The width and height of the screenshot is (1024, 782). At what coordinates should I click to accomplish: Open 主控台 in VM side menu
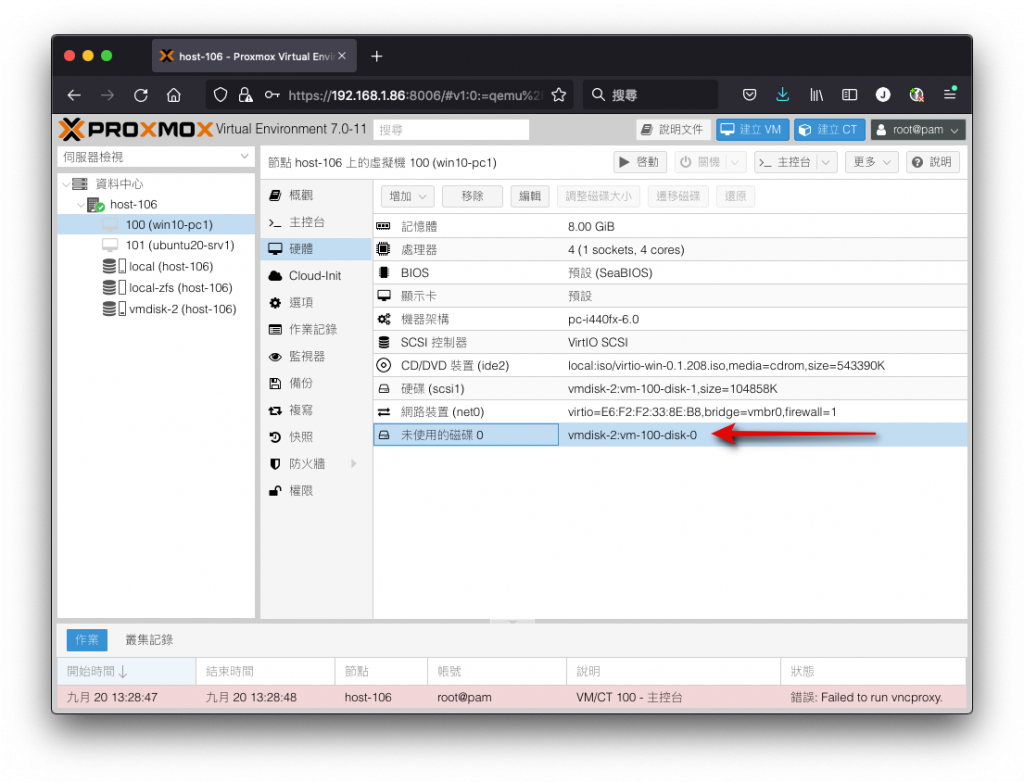pos(316,222)
